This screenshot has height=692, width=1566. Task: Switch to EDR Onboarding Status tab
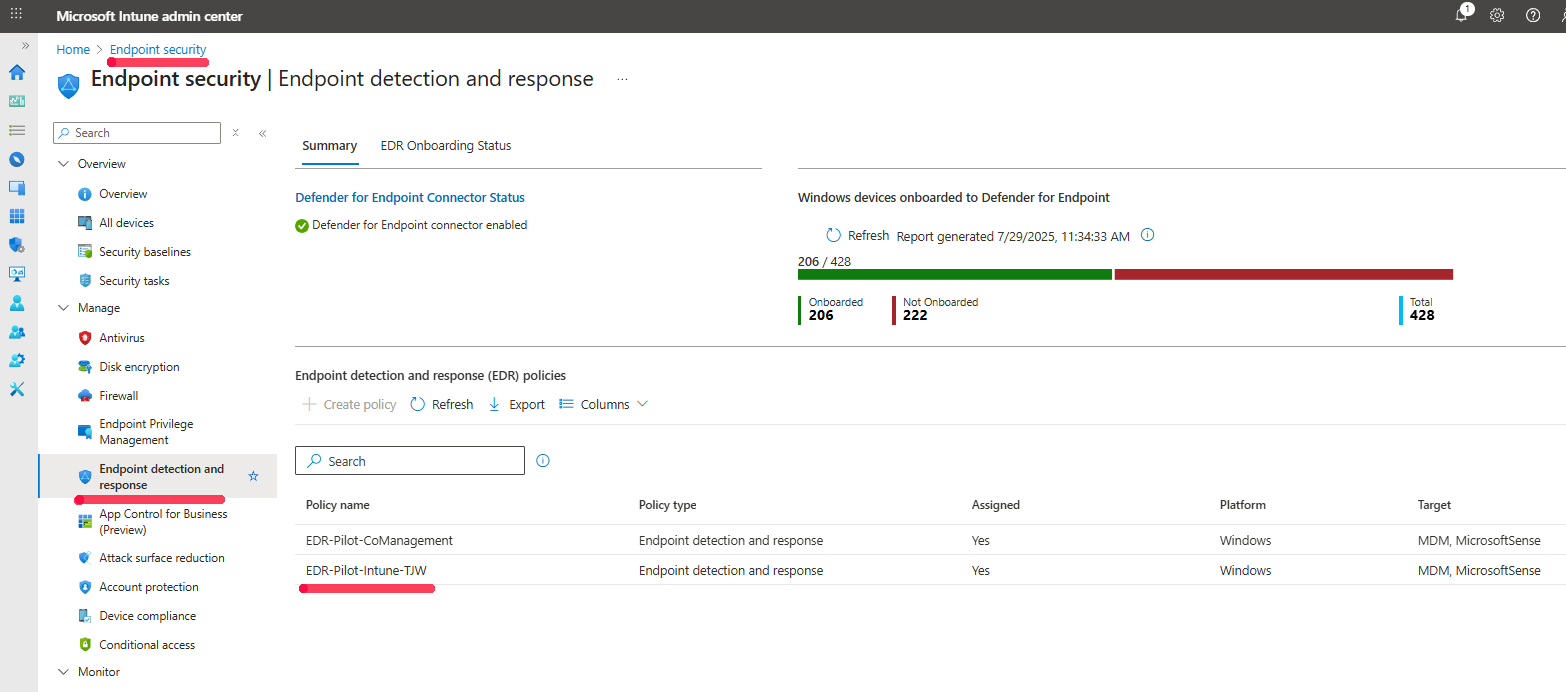pyautogui.click(x=446, y=146)
